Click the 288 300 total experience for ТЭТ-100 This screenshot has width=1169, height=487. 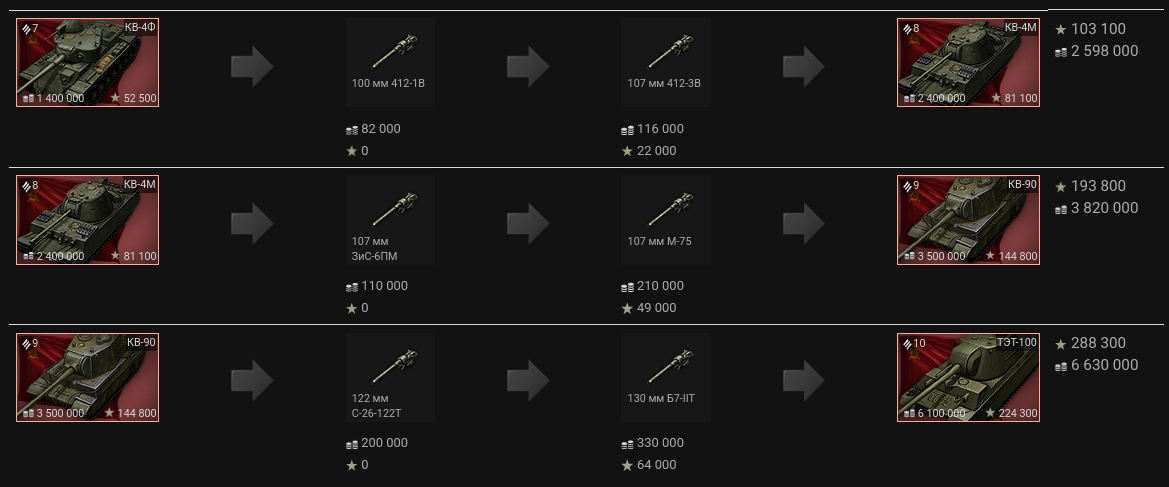[x=1097, y=343]
